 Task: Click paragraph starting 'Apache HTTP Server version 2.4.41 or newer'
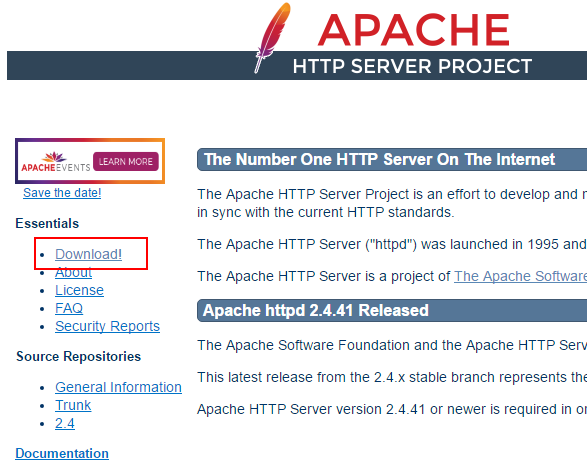392,409
